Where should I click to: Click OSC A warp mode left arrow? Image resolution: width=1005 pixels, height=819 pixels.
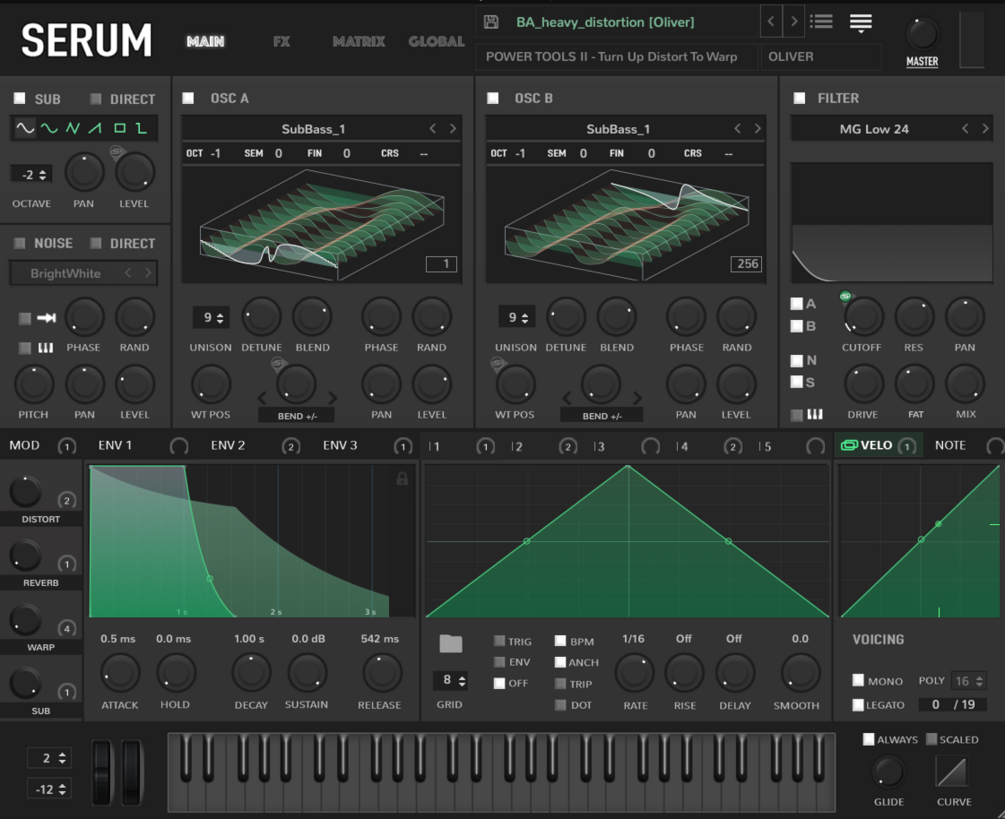coord(262,398)
